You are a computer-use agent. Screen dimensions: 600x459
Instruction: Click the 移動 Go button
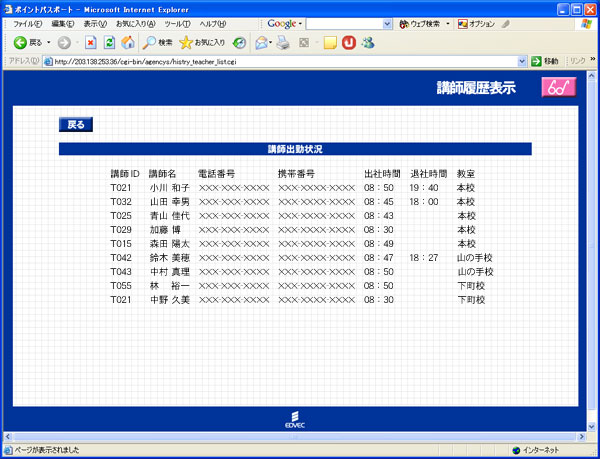pos(546,61)
